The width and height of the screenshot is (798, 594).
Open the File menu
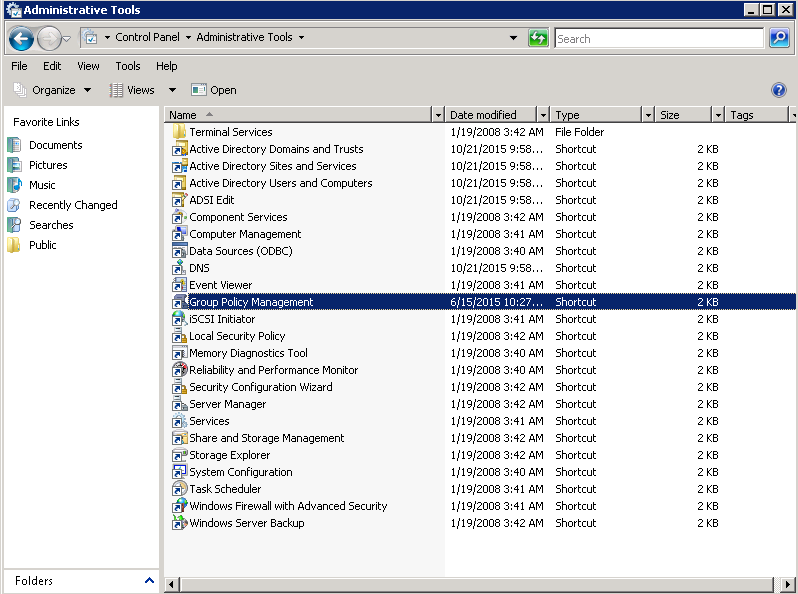tap(19, 66)
